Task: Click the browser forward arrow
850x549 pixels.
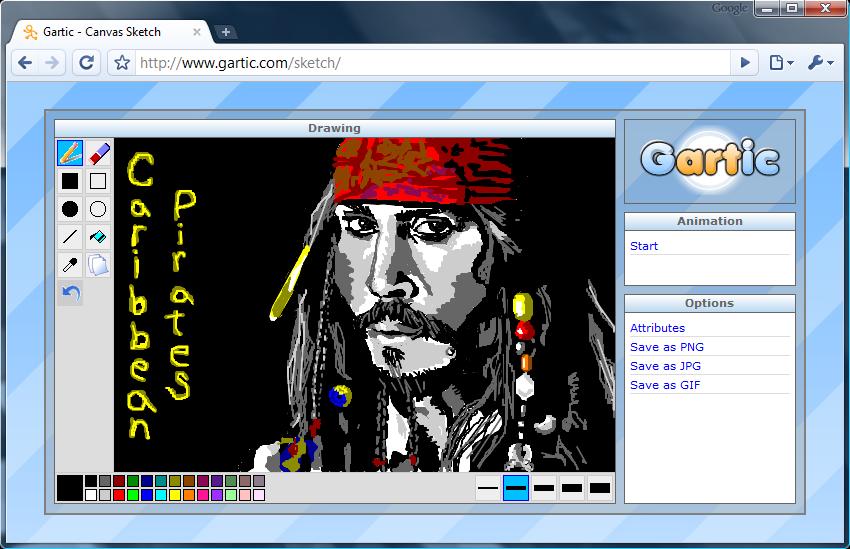Action: coord(52,63)
